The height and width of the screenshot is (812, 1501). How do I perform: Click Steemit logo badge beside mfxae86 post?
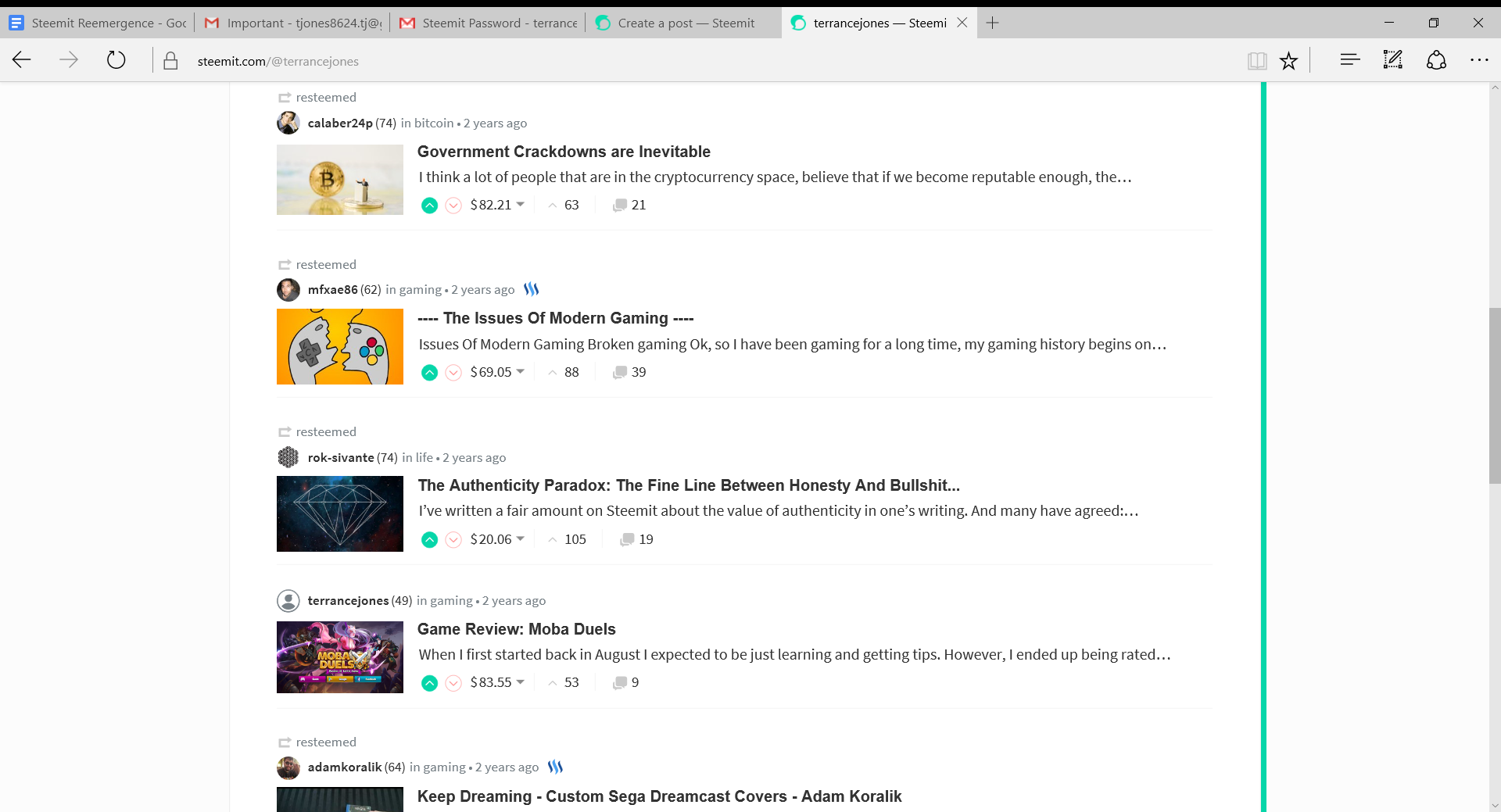(532, 289)
